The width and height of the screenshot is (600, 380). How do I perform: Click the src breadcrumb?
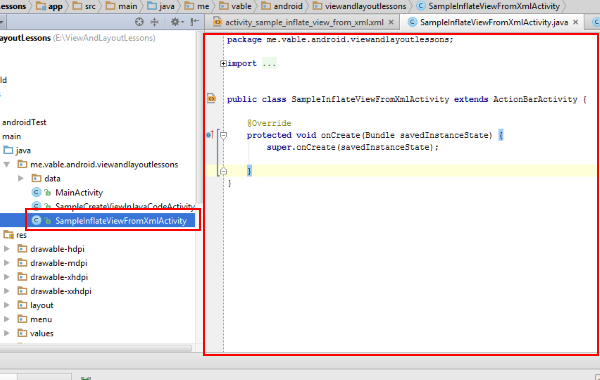(x=84, y=6)
